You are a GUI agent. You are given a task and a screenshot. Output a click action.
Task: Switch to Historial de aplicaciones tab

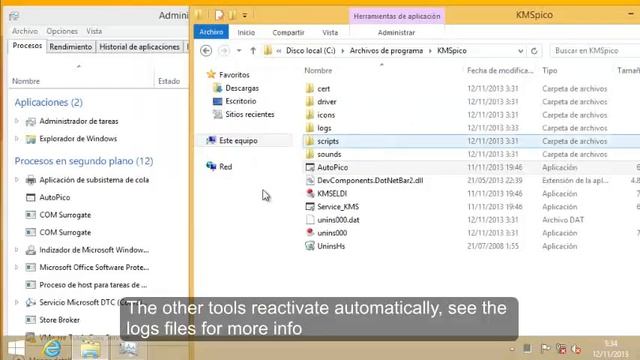pyautogui.click(x=139, y=47)
